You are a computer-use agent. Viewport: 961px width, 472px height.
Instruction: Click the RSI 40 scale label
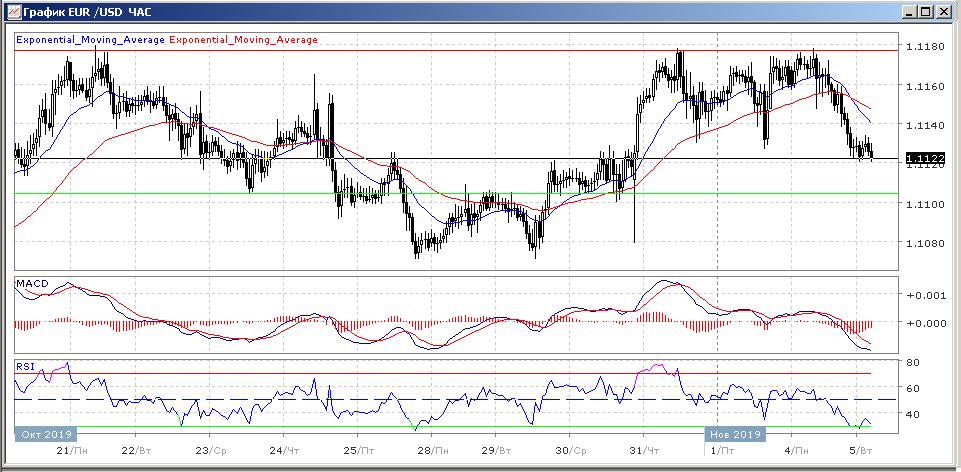[912, 414]
